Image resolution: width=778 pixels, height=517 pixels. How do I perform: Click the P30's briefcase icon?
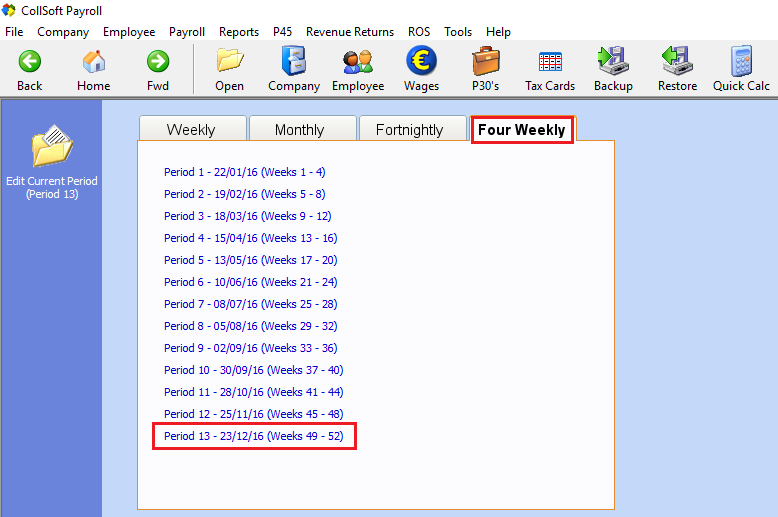pos(485,62)
